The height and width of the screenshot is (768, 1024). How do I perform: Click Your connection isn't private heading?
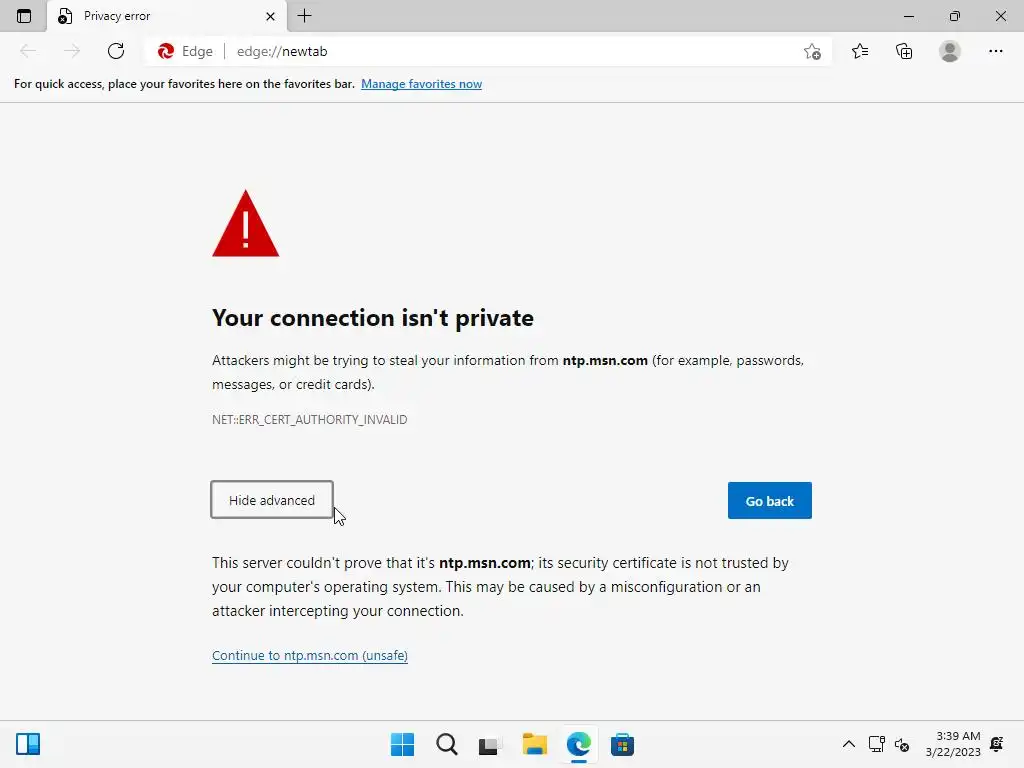pyautogui.click(x=373, y=318)
